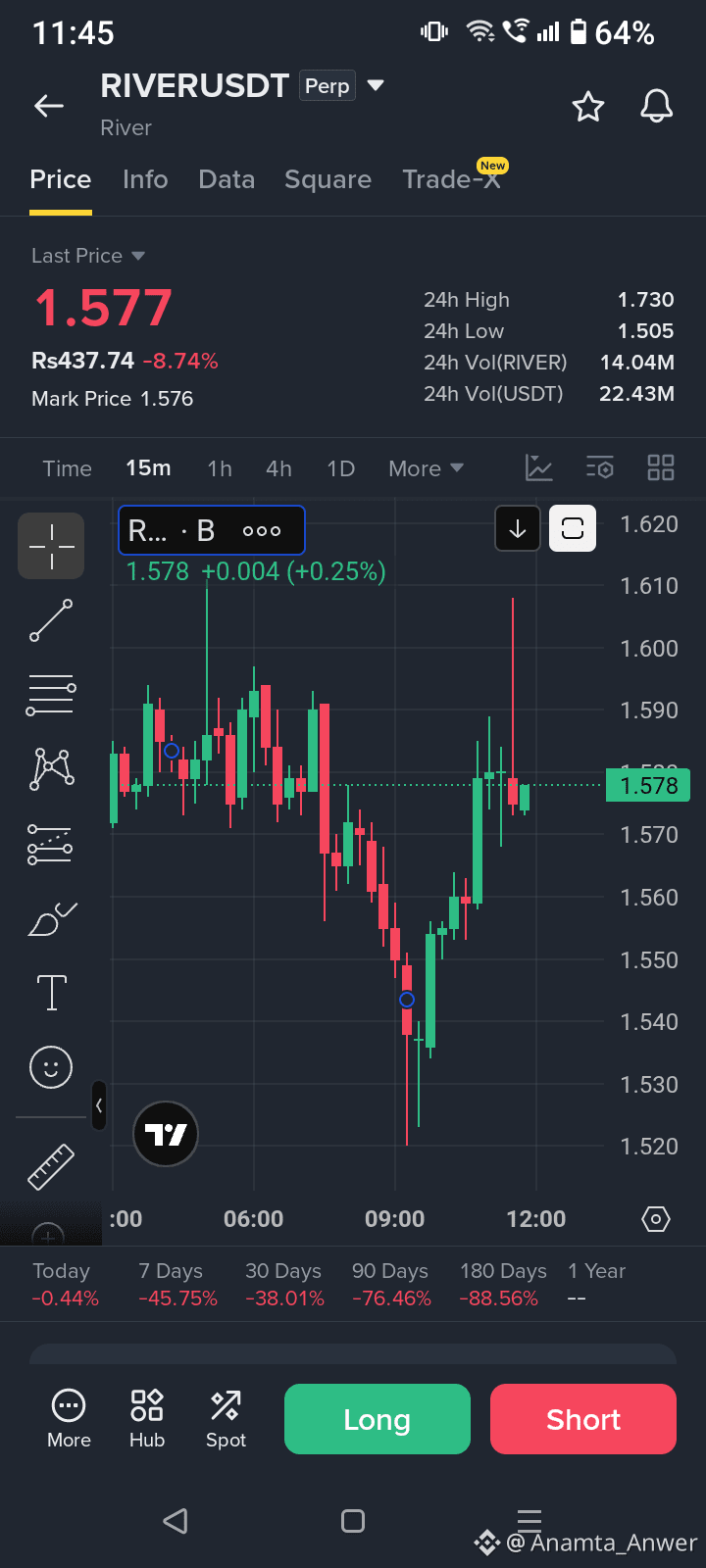
Task: Click the 24h High value 1.730
Action: (x=646, y=300)
